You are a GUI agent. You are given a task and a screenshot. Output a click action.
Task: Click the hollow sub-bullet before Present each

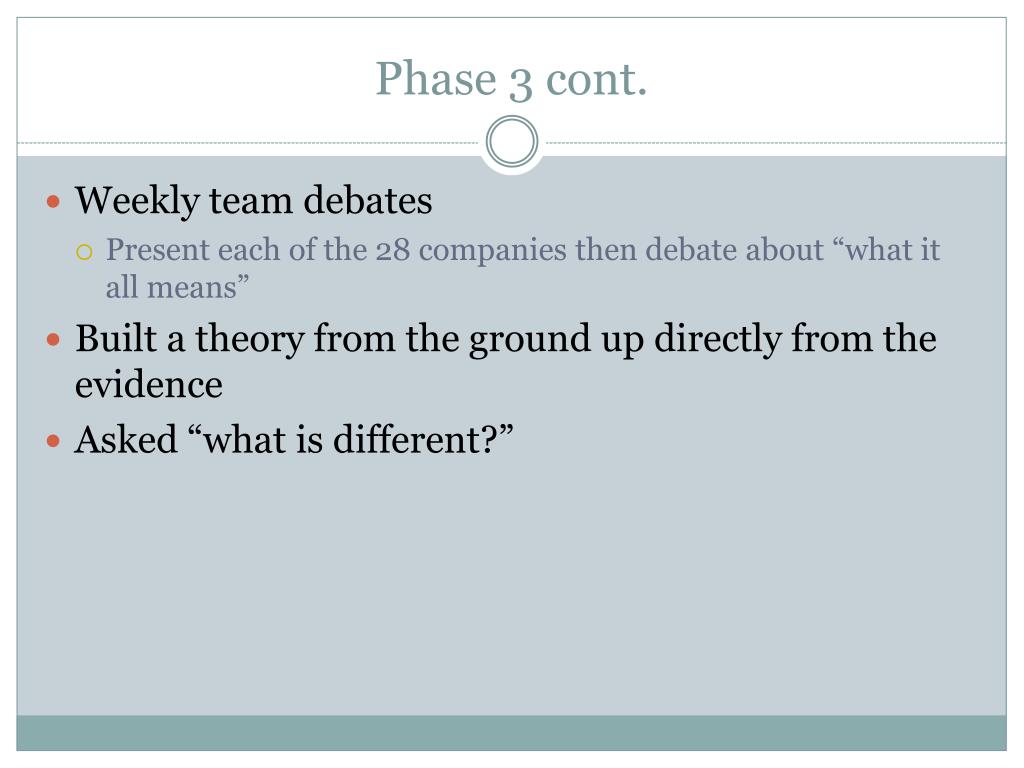pyautogui.click(x=85, y=251)
